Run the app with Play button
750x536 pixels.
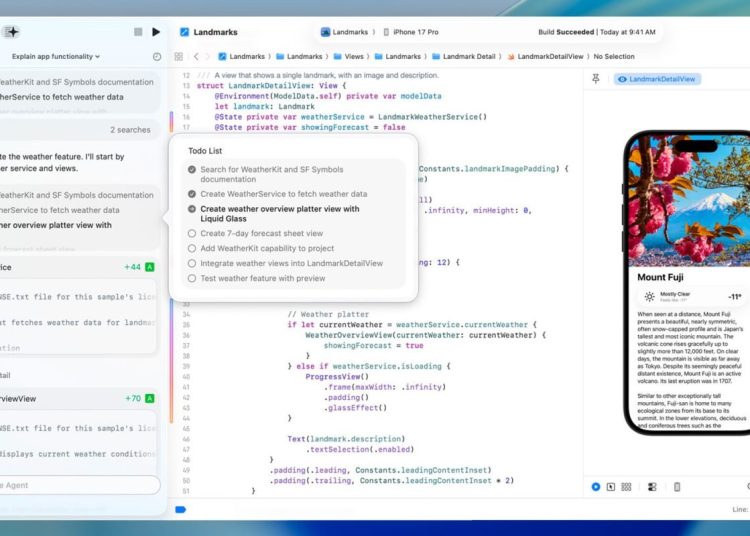click(x=156, y=32)
